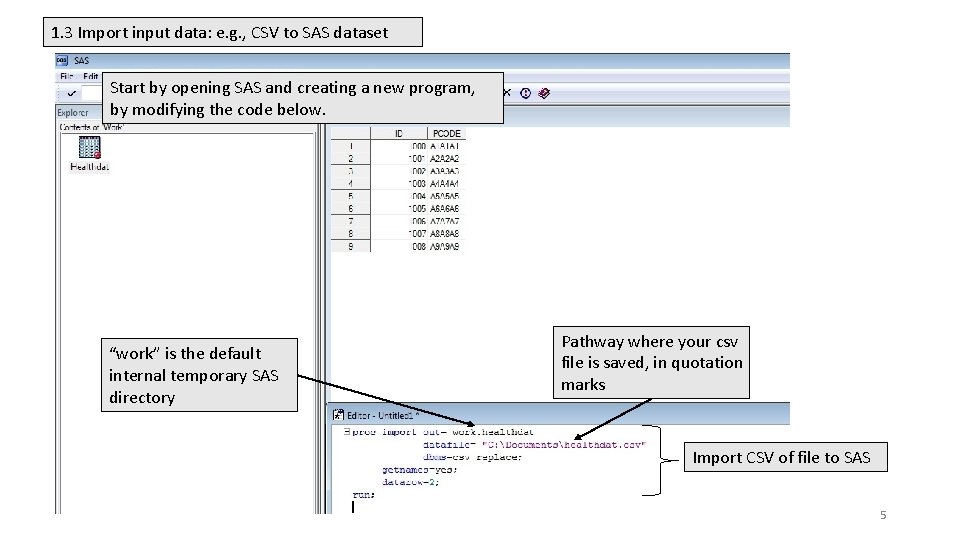Click the ID column header

[x=399, y=133]
